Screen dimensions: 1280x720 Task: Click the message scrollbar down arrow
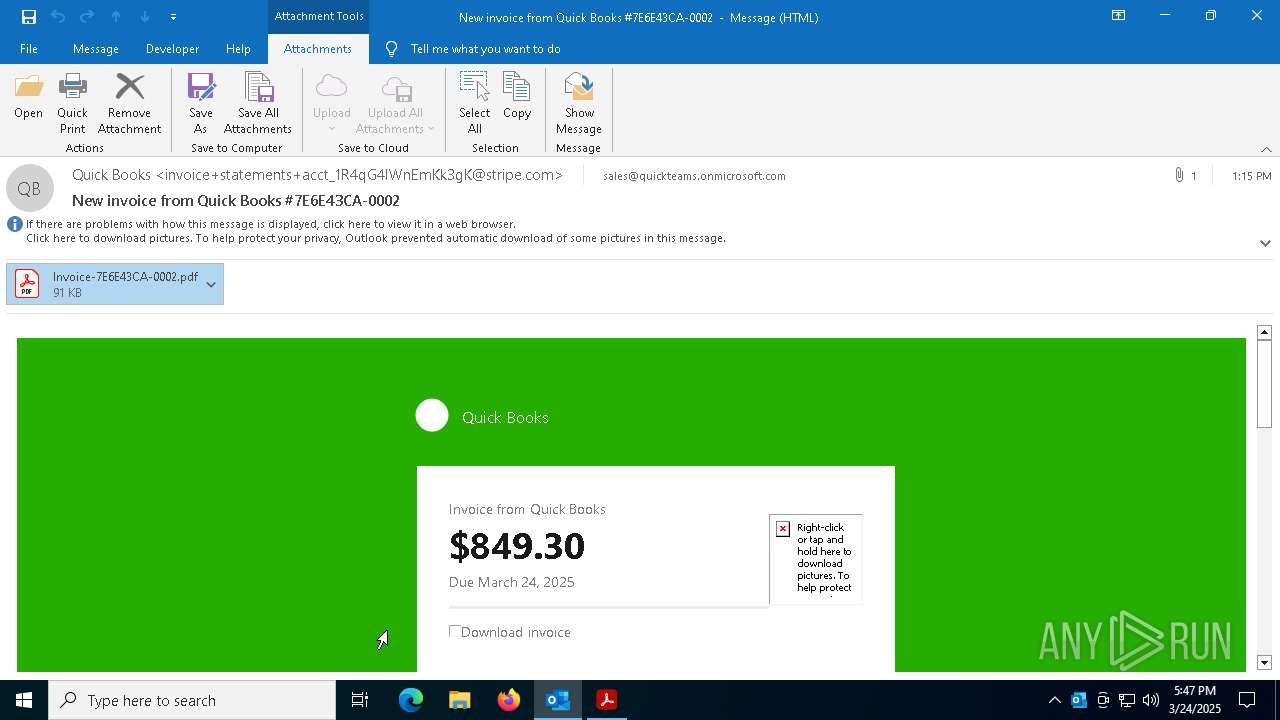(1264, 662)
